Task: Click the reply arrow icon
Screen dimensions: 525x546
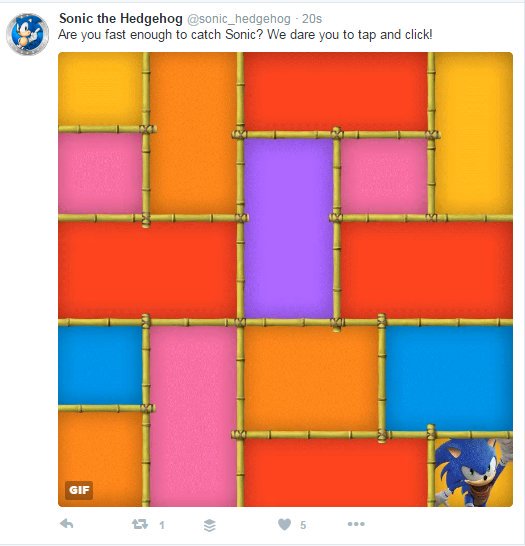Action: click(66, 524)
